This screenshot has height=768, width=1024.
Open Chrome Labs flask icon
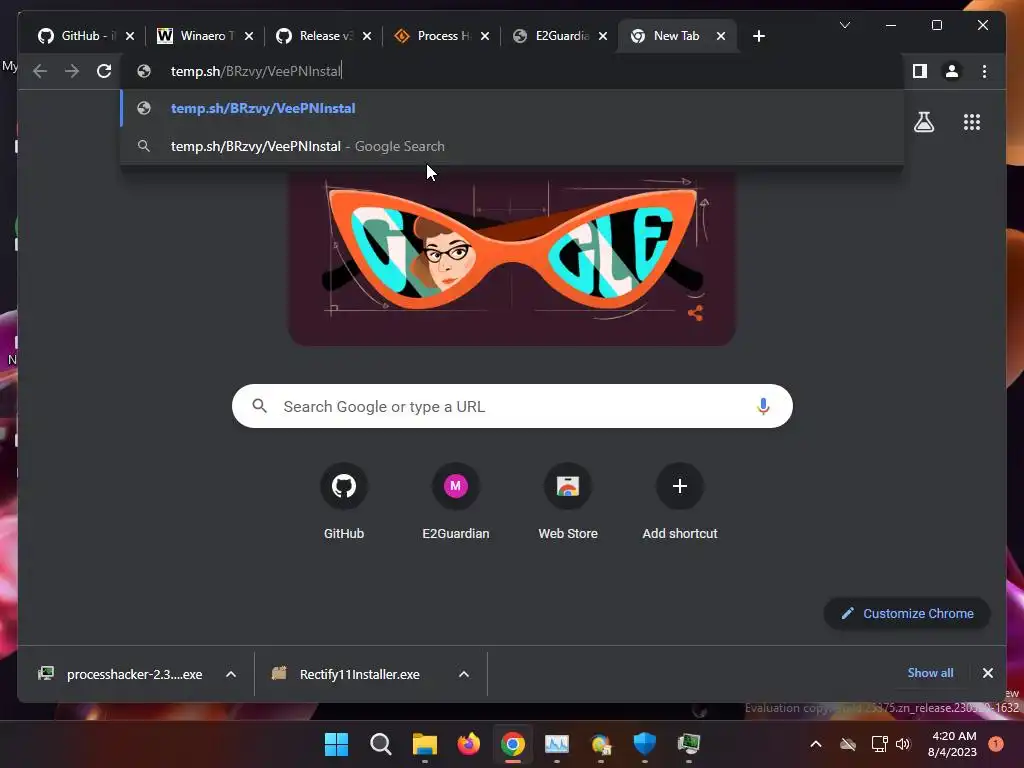click(923, 122)
